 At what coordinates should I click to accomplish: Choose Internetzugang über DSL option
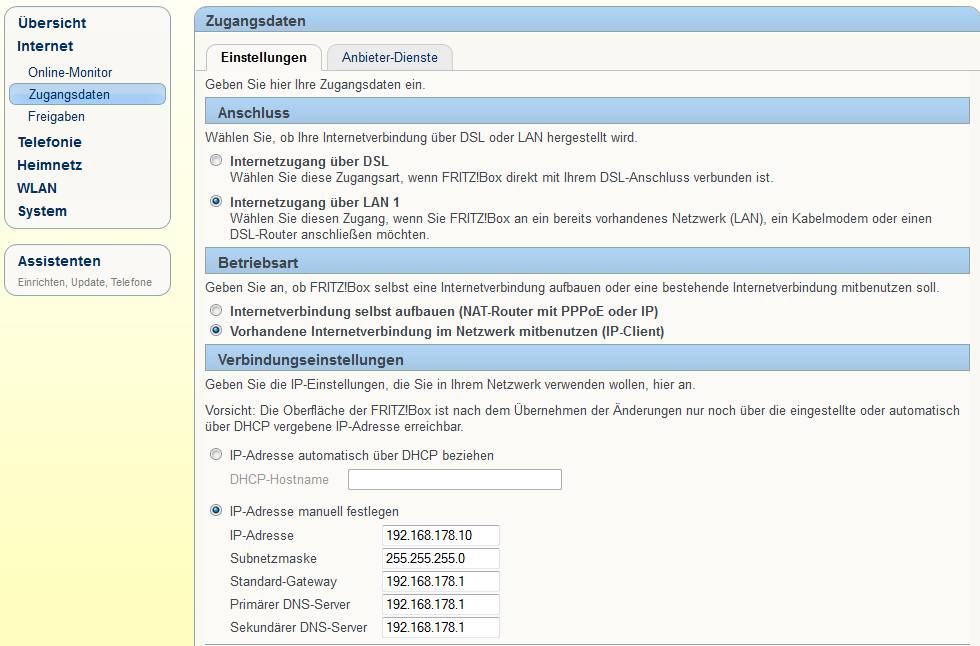(x=216, y=161)
